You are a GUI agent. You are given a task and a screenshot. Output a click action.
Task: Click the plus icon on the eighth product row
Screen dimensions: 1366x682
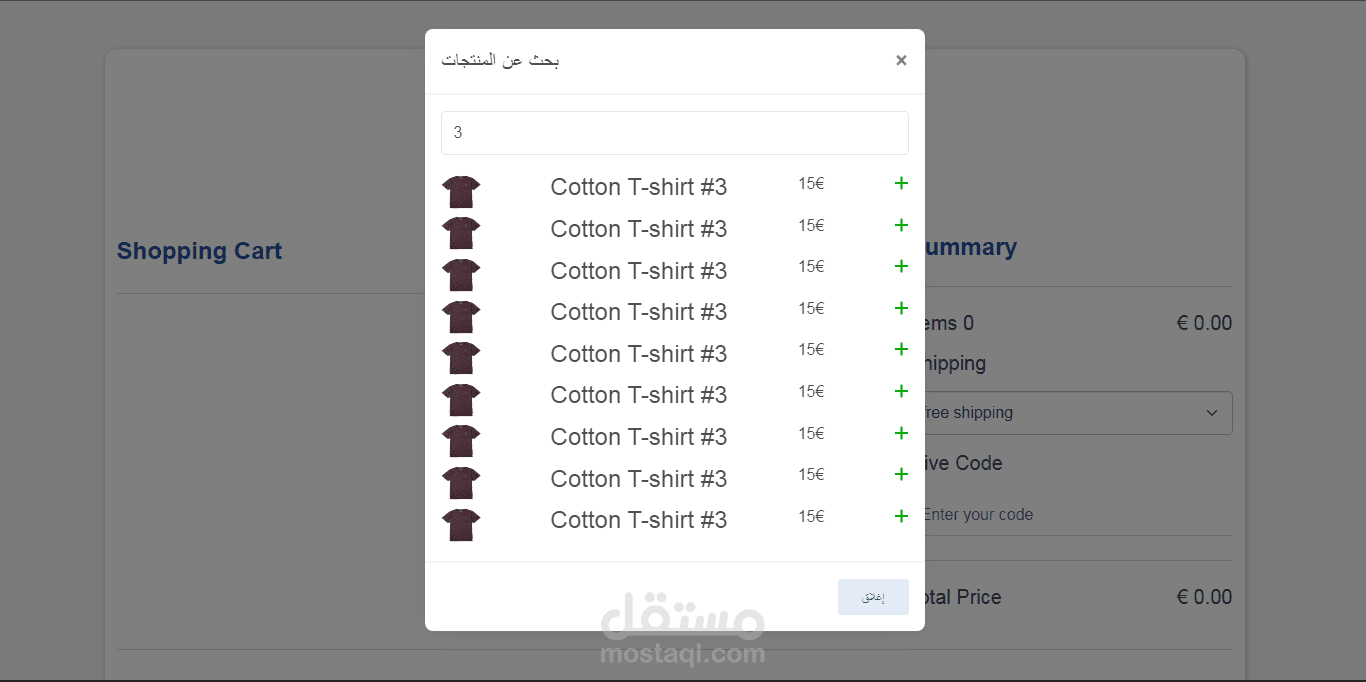pos(901,474)
